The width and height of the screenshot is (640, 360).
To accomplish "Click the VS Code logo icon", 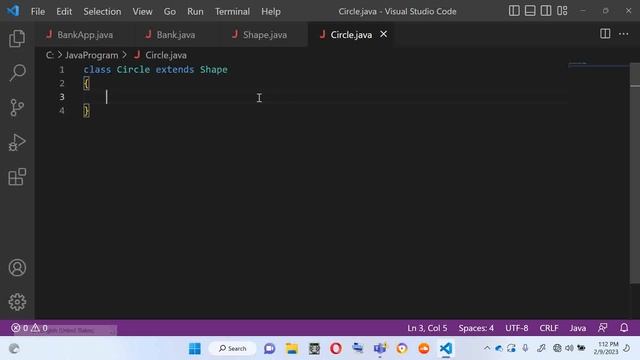I will (13, 11).
